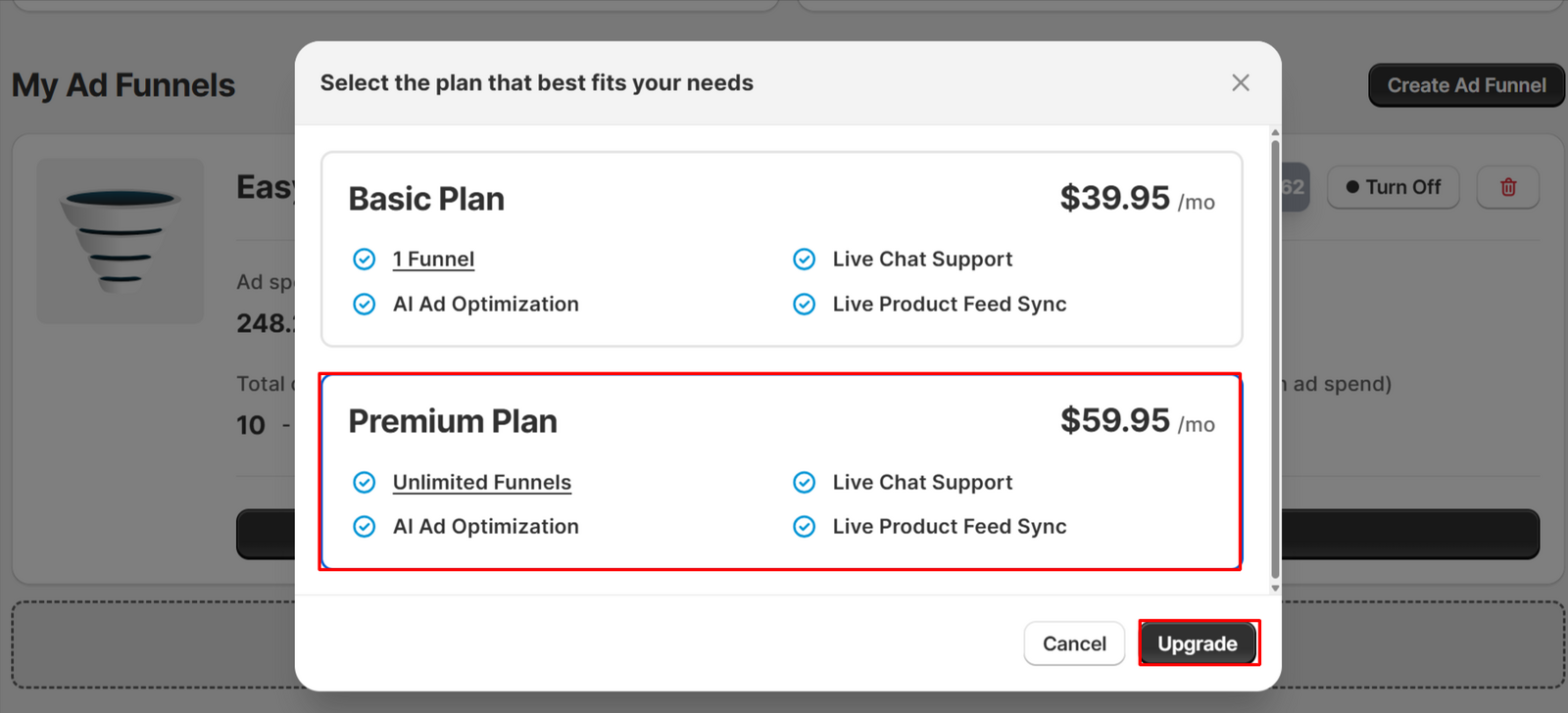
Task: Click check icon beside Basic Live Product Feed Sync
Action: click(x=804, y=305)
